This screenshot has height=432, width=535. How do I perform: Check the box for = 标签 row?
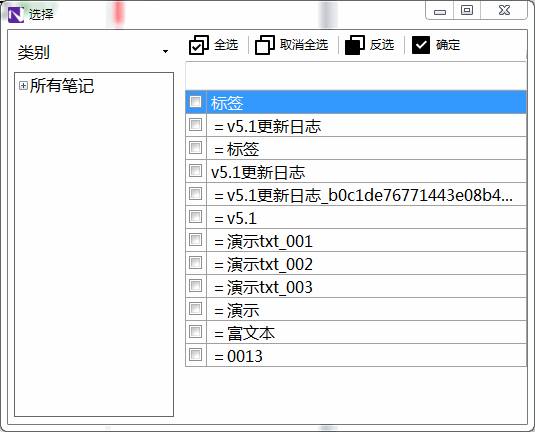pyautogui.click(x=196, y=148)
